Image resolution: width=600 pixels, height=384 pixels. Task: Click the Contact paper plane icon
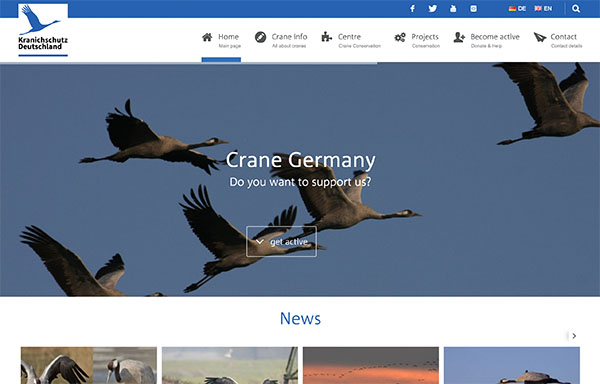pyautogui.click(x=540, y=37)
